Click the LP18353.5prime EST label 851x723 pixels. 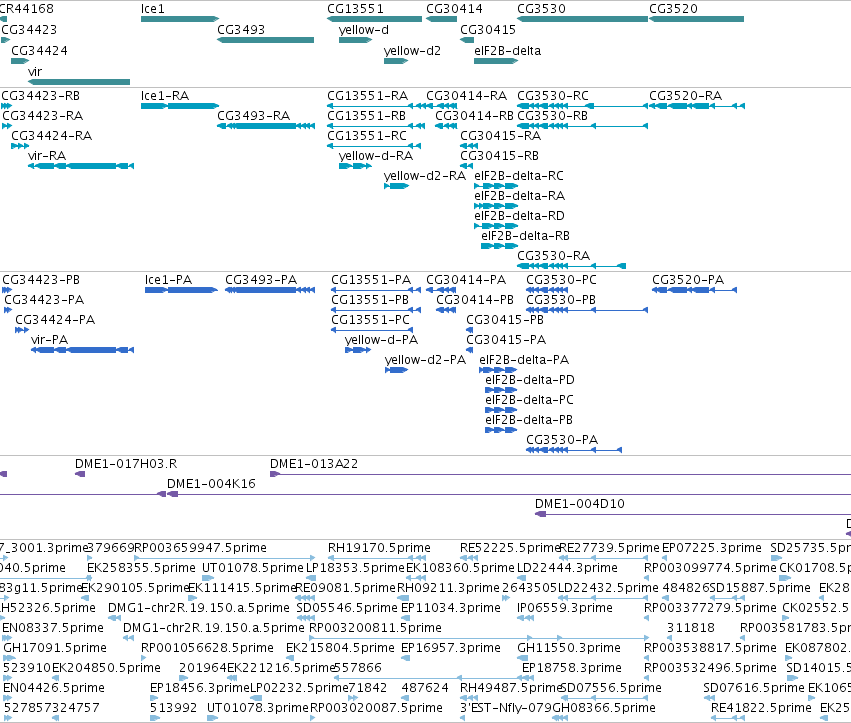click(355, 568)
